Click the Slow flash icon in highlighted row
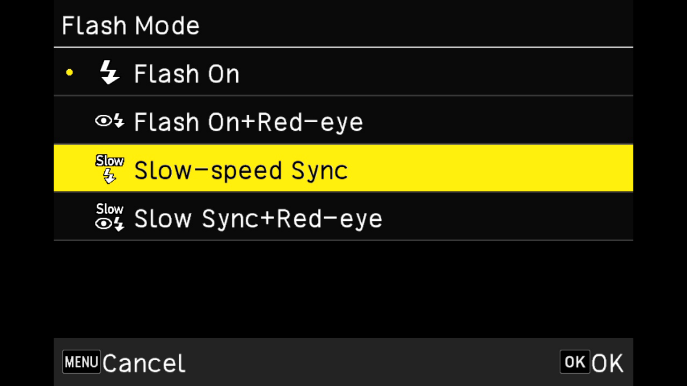Image resolution: width=687 pixels, height=386 pixels. pos(110,169)
